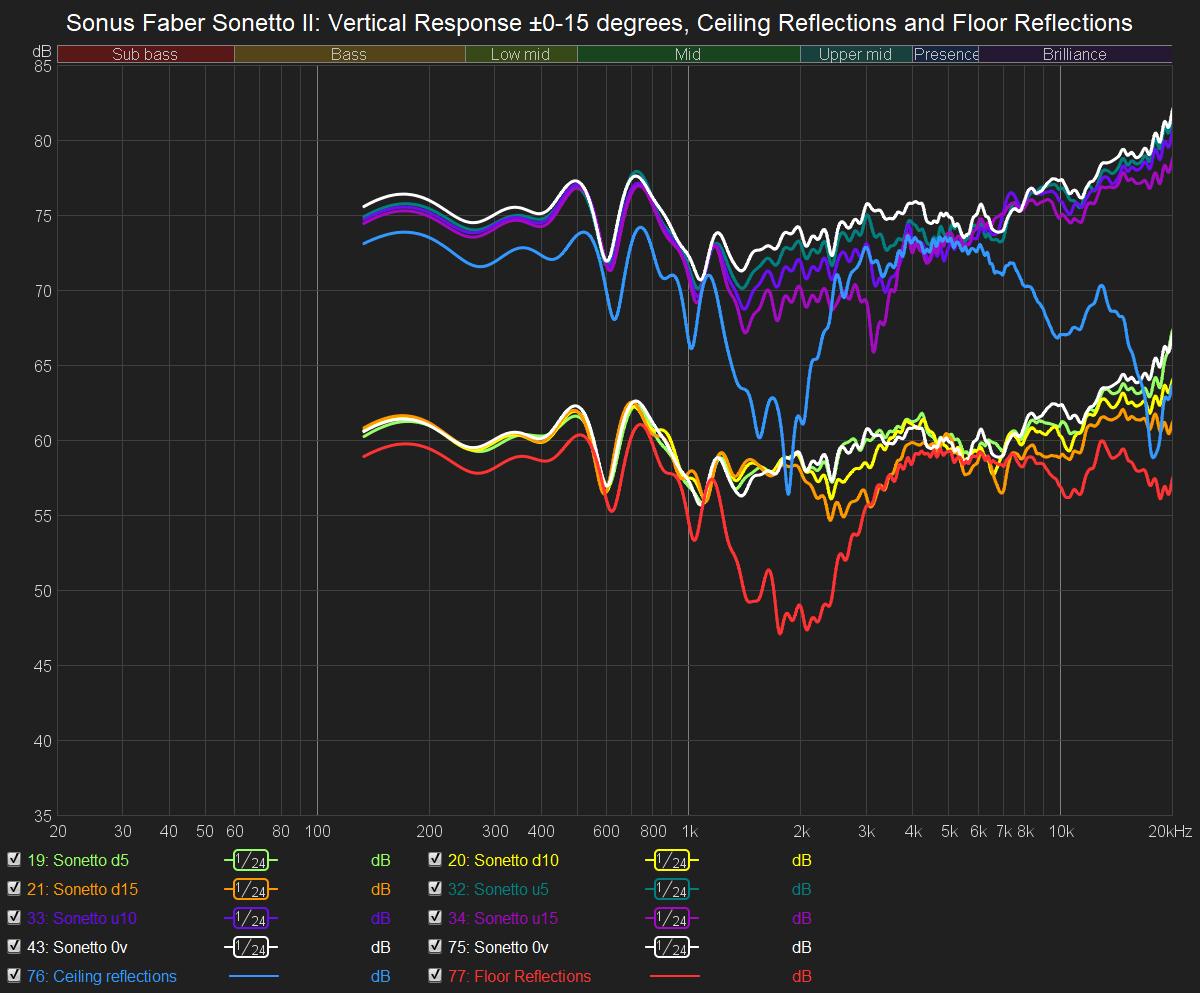Viewport: 1200px width, 993px height.
Task: Click the dB value for Sonetto d5
Action: [x=380, y=860]
